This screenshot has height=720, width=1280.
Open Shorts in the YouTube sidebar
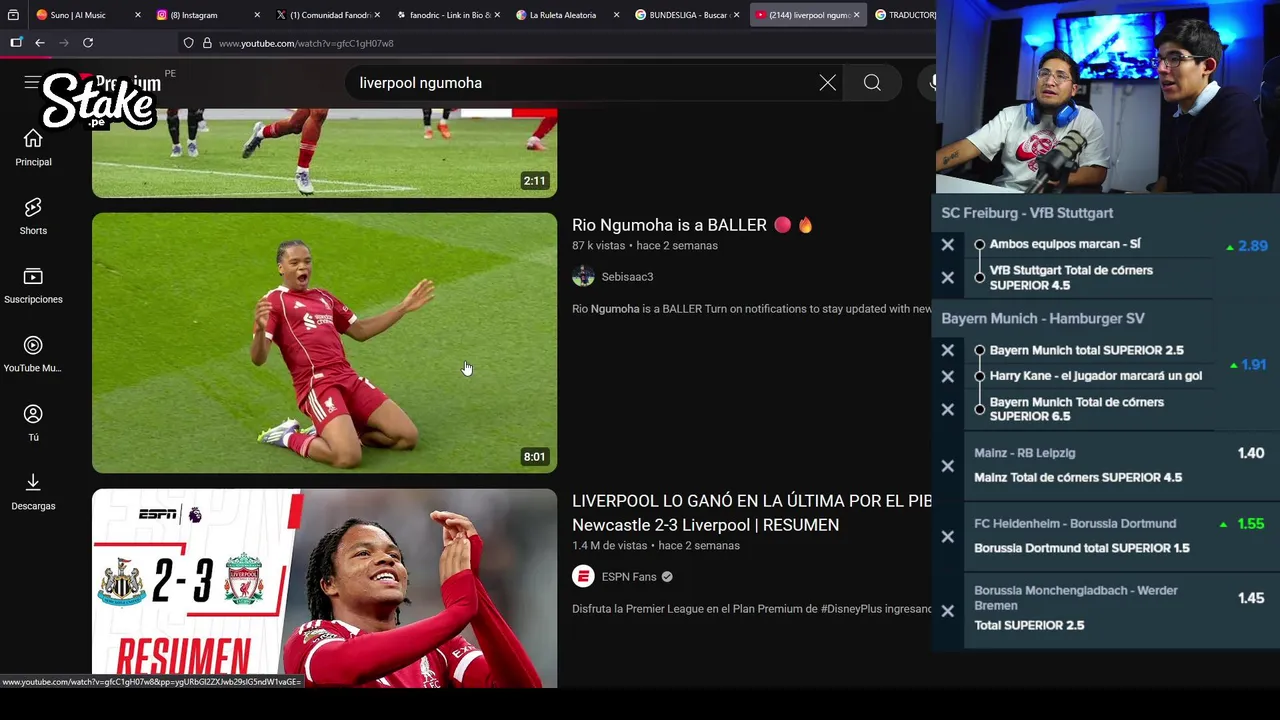click(33, 216)
